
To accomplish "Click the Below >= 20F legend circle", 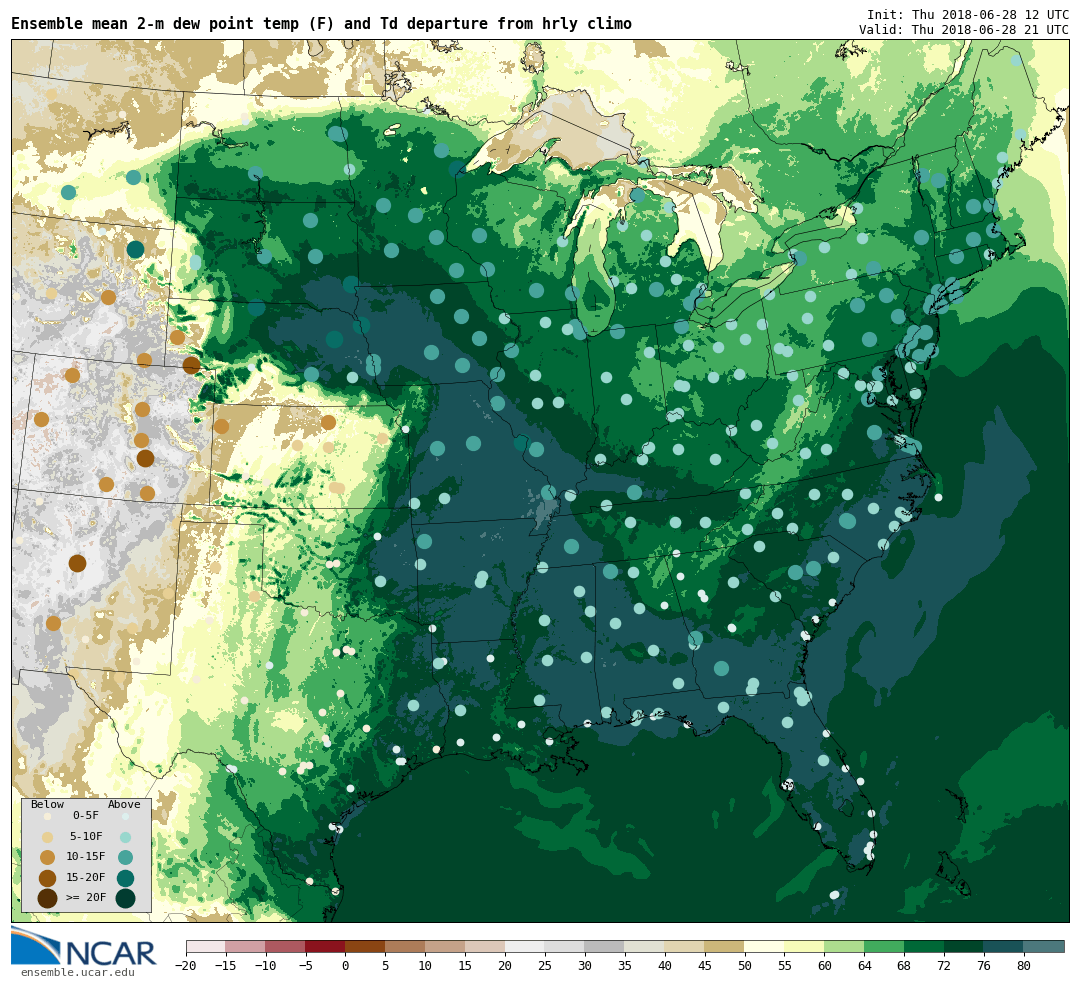I will [48, 898].
